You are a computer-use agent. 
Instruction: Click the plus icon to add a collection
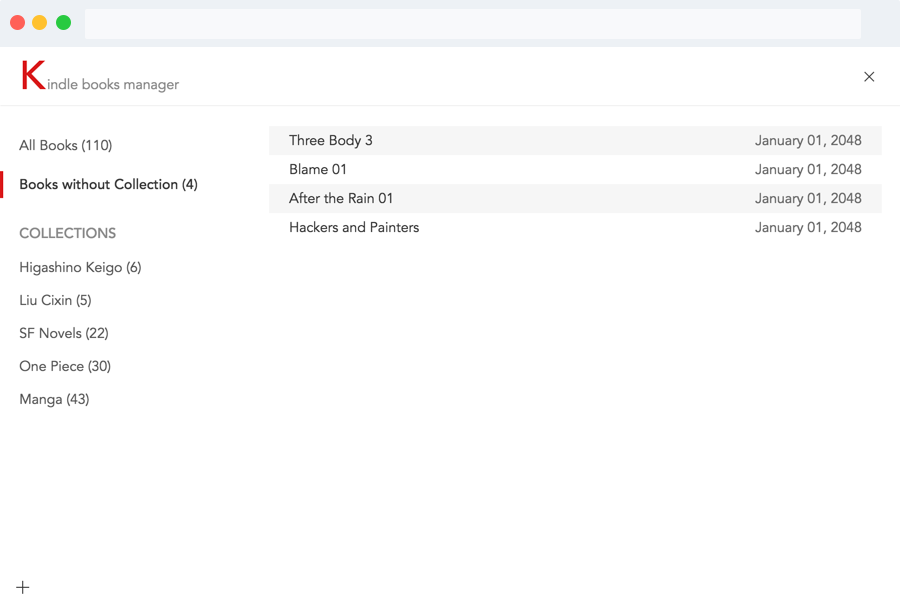click(23, 587)
